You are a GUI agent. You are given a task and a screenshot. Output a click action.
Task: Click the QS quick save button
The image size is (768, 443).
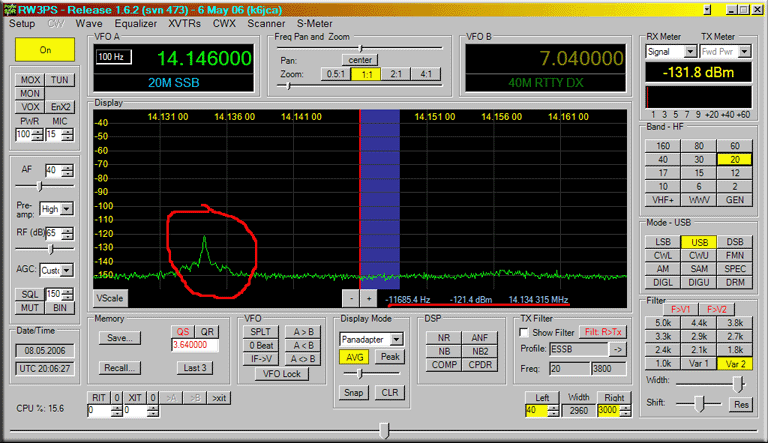point(182,332)
